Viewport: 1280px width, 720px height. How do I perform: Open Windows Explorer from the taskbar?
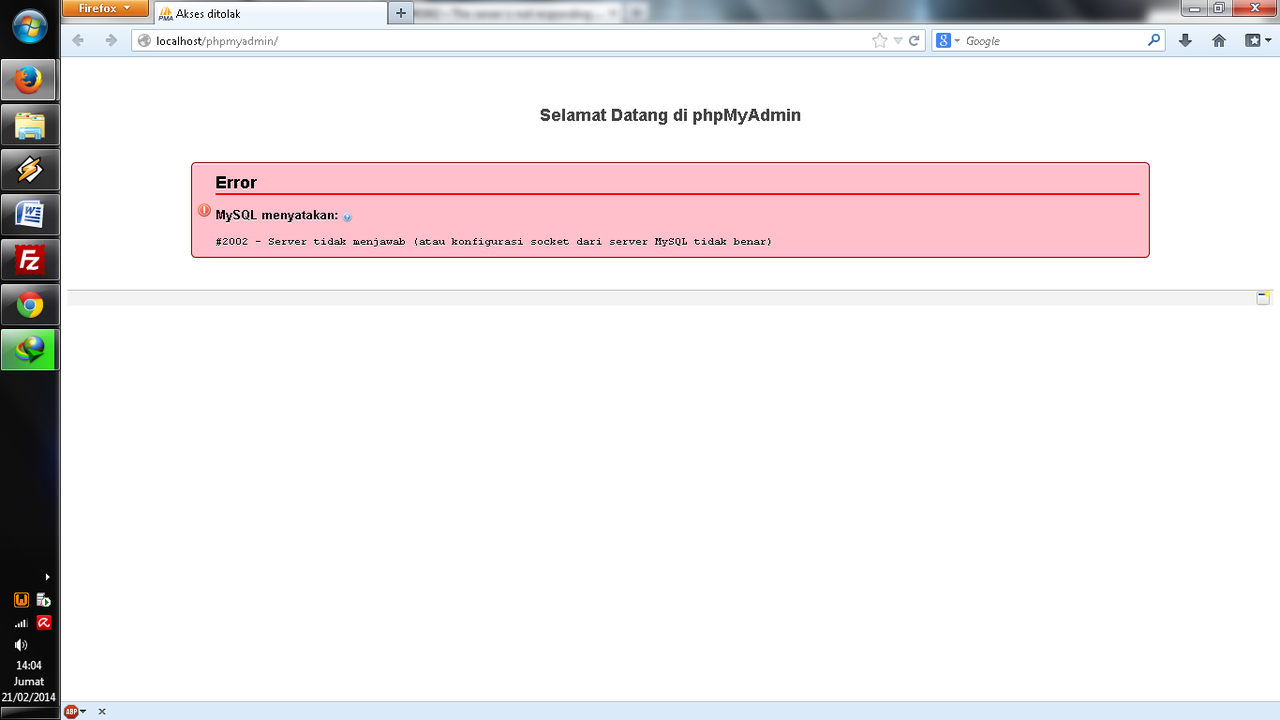[30, 125]
